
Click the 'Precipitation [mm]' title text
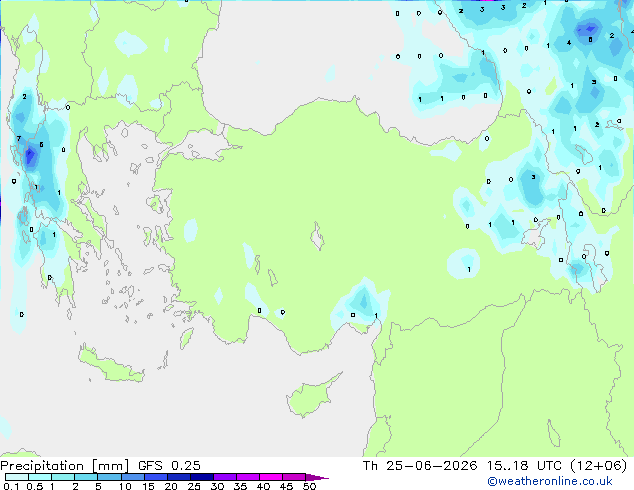click(65, 466)
